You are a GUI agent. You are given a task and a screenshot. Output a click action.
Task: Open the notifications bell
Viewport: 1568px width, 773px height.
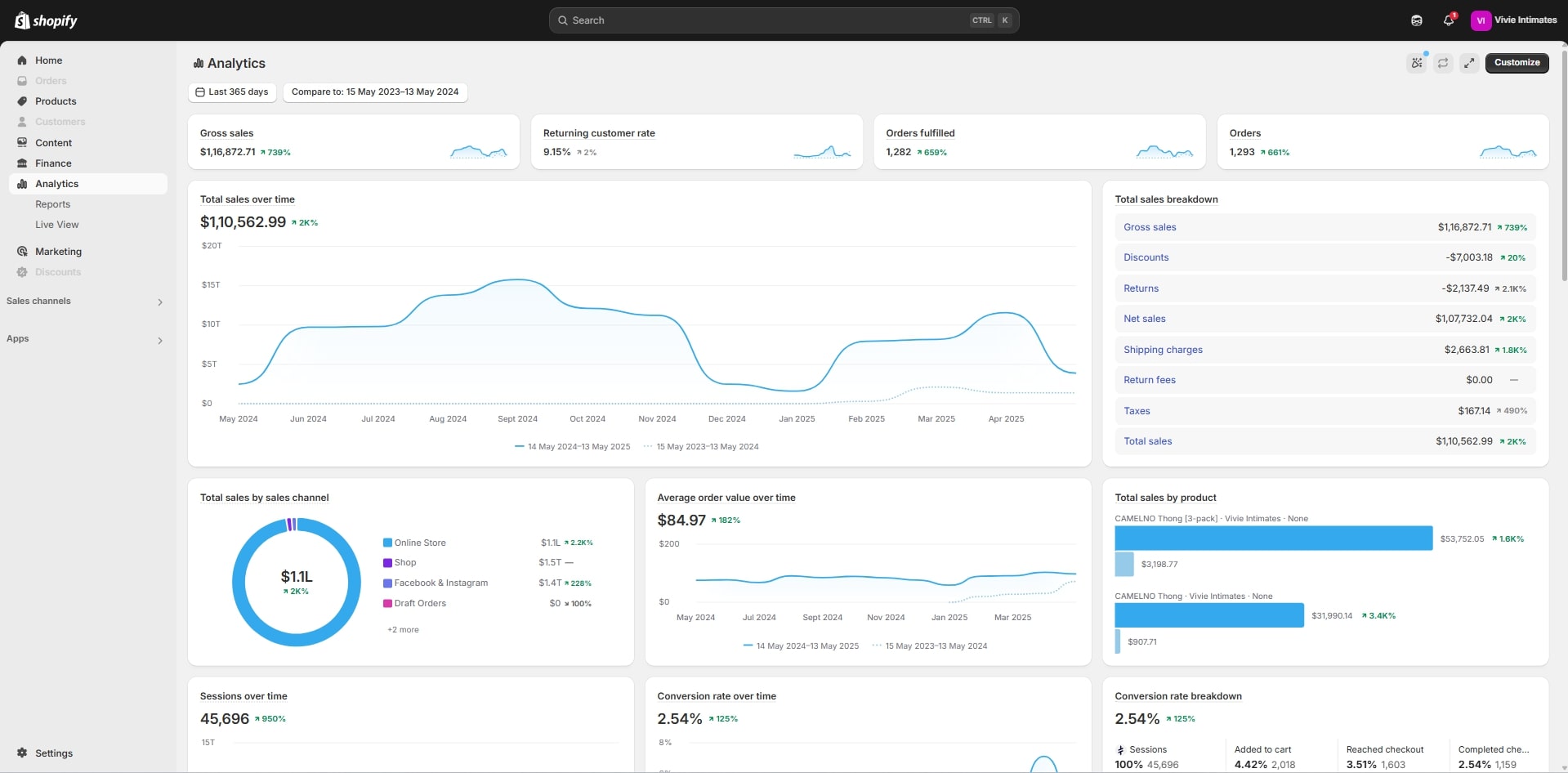(1449, 20)
